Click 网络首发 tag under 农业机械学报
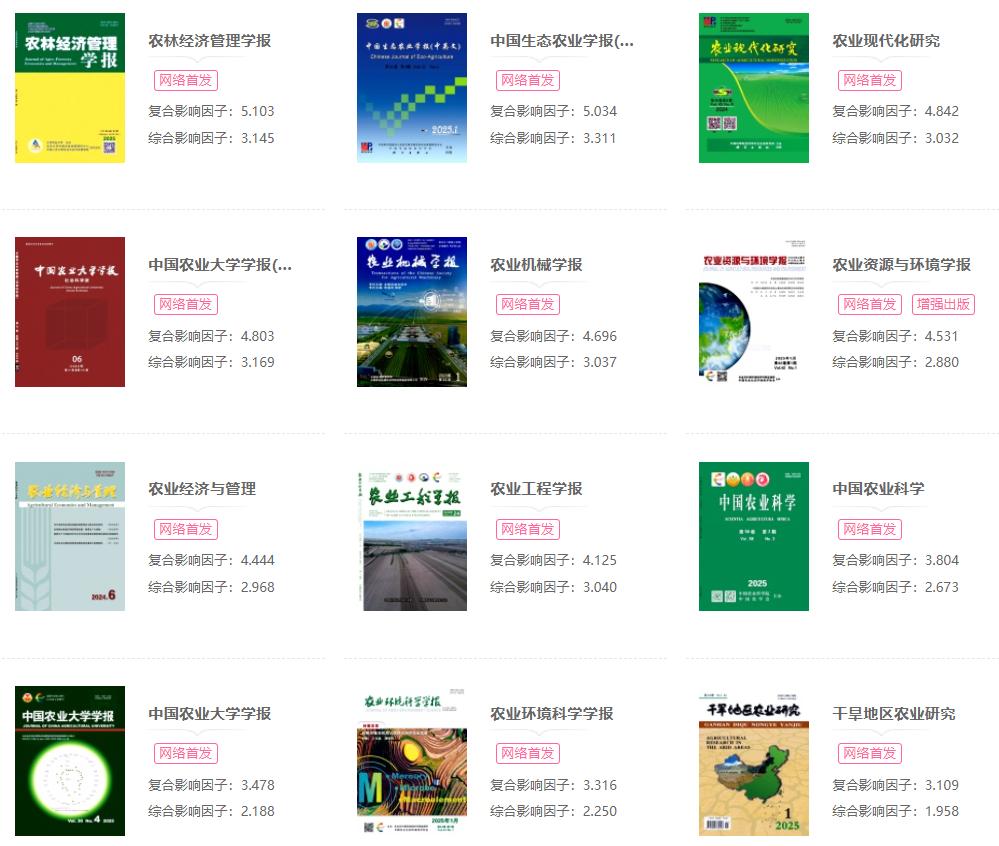 click(x=528, y=305)
